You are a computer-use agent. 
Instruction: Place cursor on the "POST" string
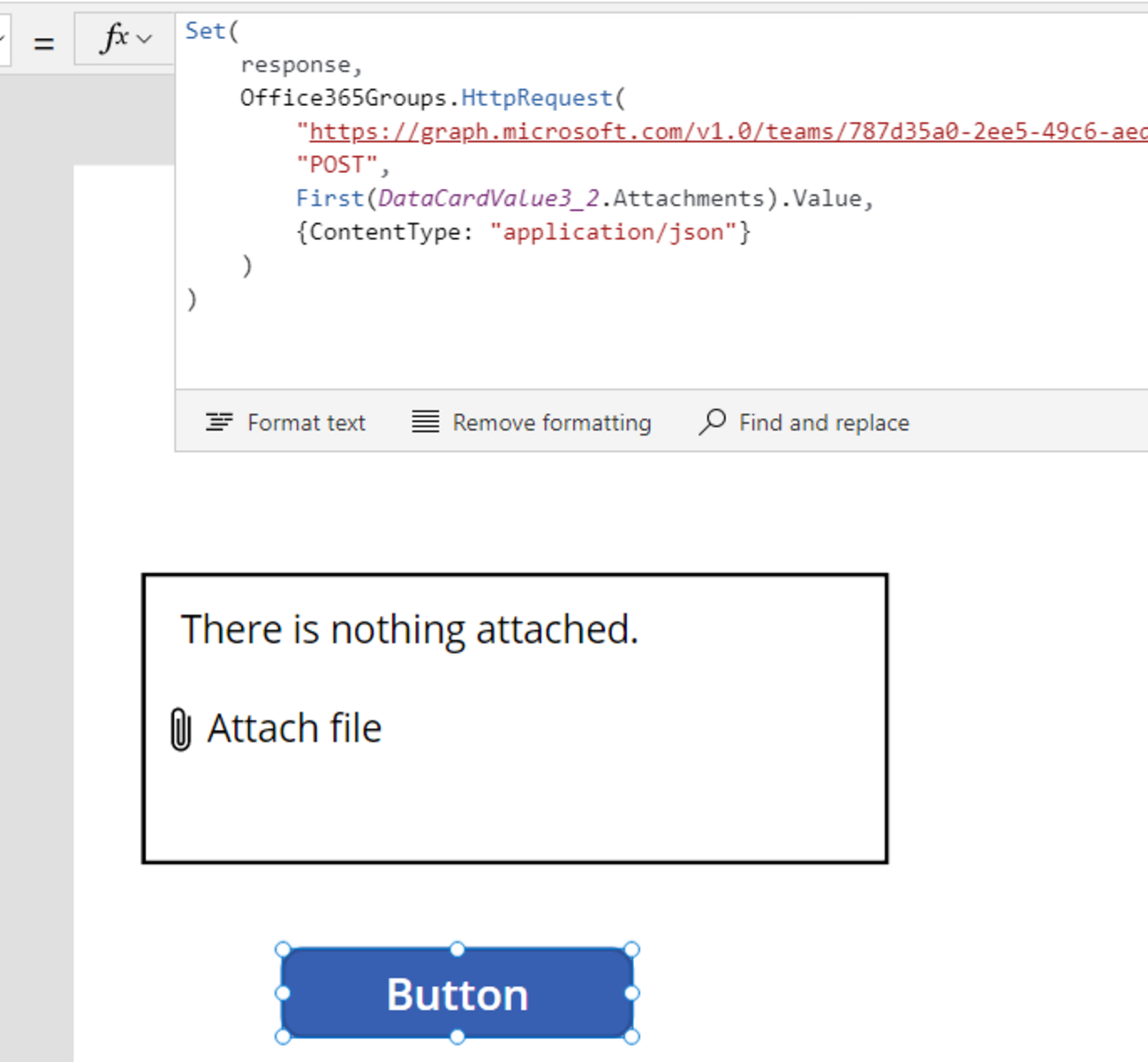click(337, 165)
